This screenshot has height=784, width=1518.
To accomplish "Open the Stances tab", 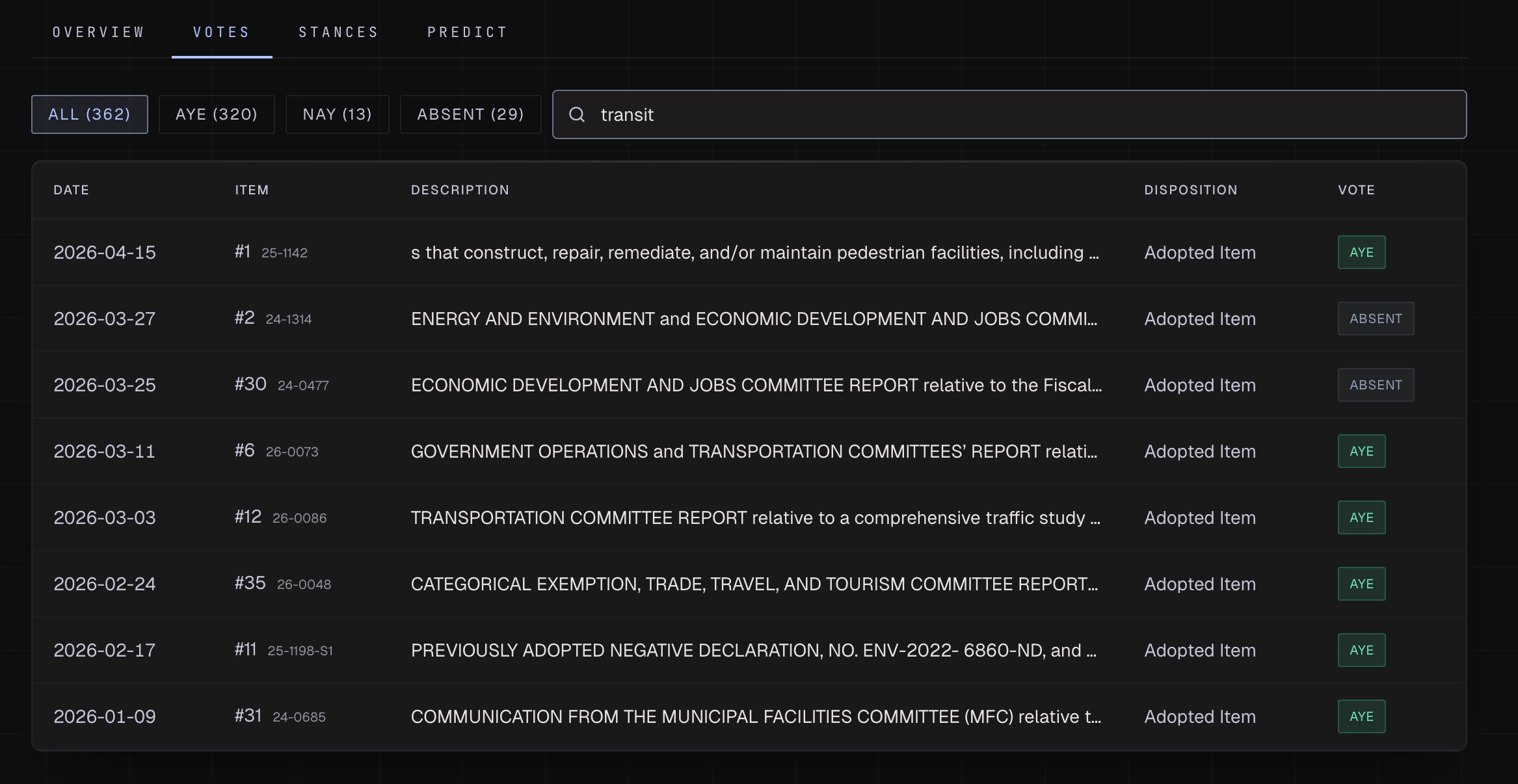I will click(339, 32).
